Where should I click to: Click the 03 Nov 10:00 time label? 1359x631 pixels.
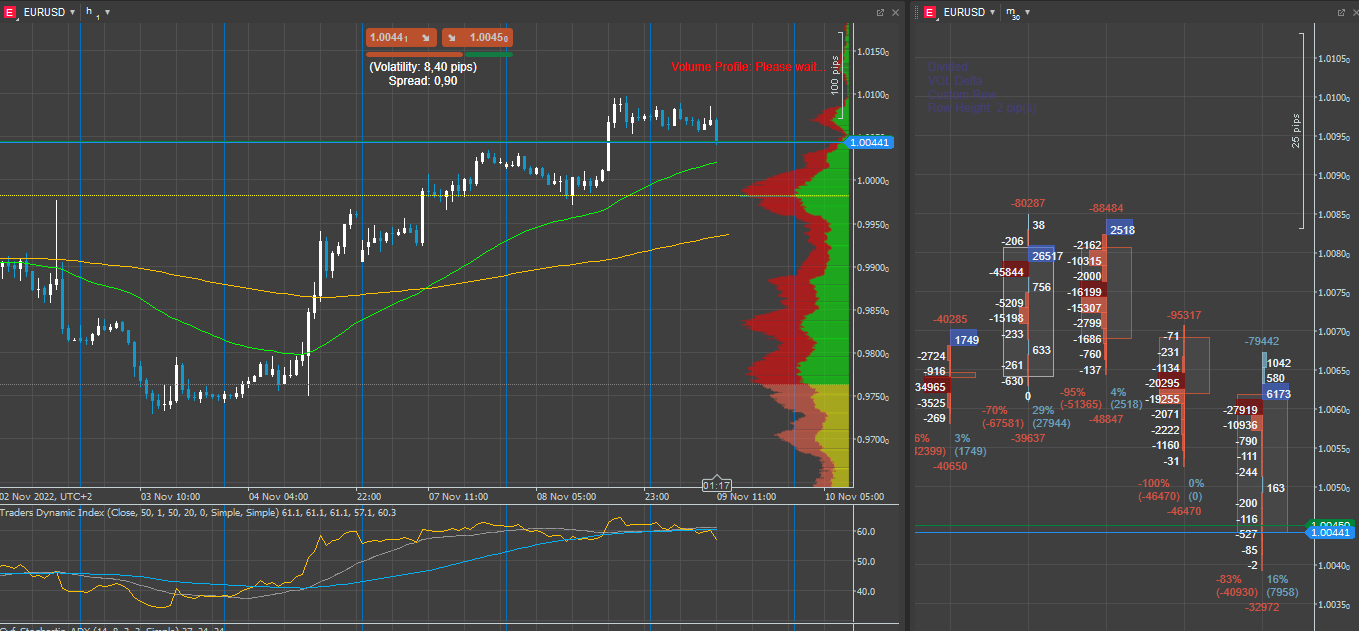point(171,496)
